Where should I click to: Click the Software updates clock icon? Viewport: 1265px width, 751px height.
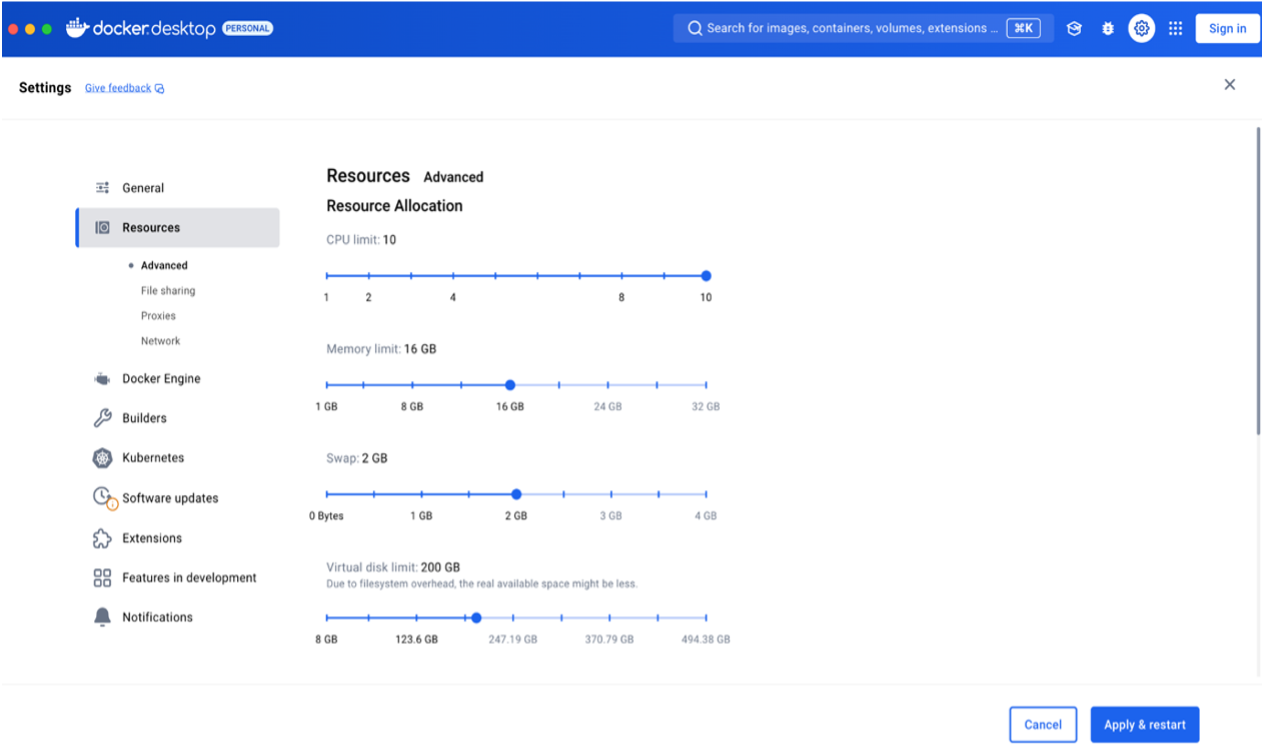coord(103,497)
